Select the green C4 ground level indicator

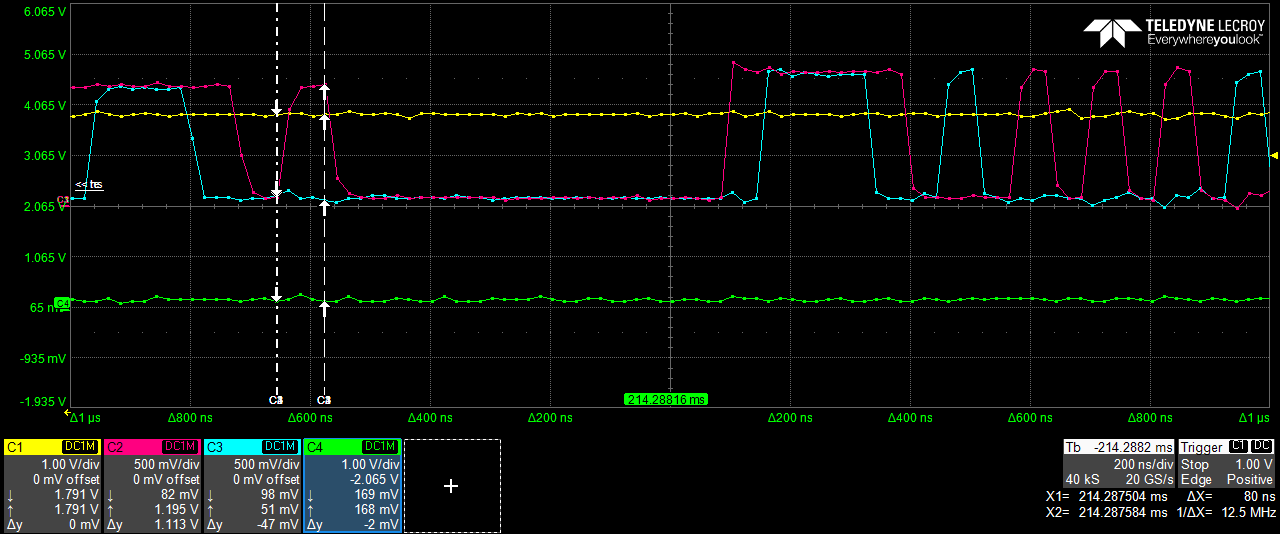click(62, 302)
